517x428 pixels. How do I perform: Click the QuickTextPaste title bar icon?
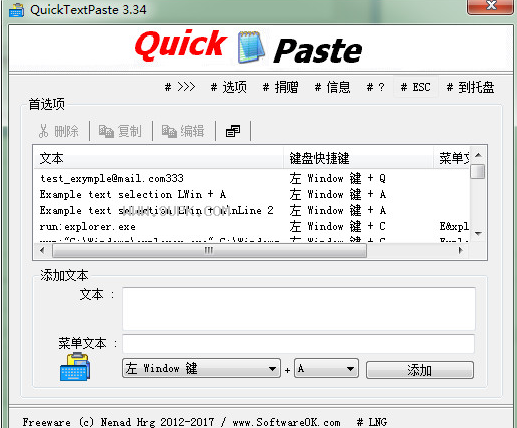[x=16, y=9]
